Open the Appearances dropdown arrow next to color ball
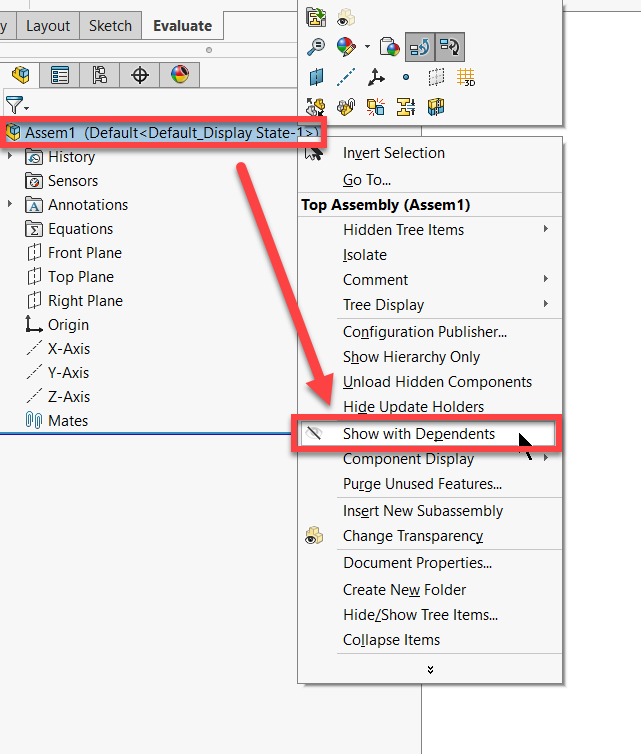The width and height of the screenshot is (641, 754). click(367, 46)
